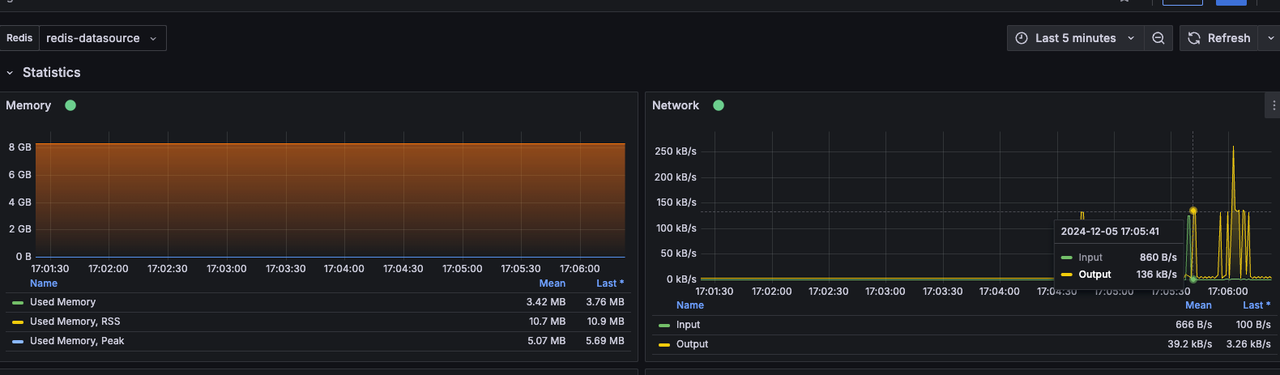Viewport: 1280px width, 375px height.
Task: Click the Network panel title
Action: click(676, 105)
